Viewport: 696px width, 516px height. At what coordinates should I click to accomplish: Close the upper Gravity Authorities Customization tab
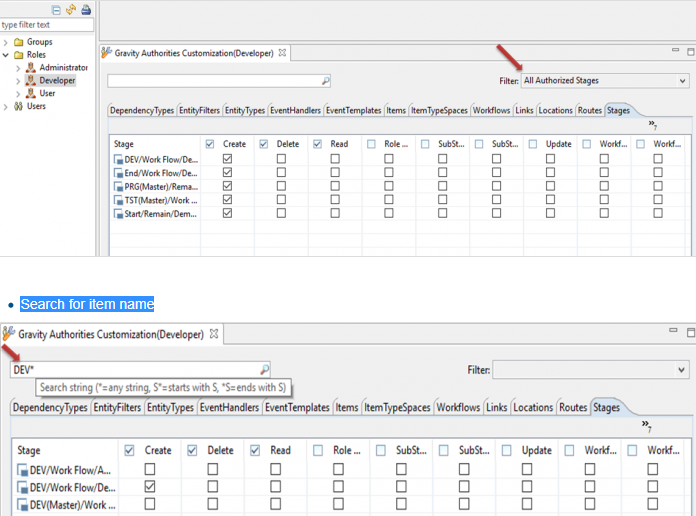point(282,53)
